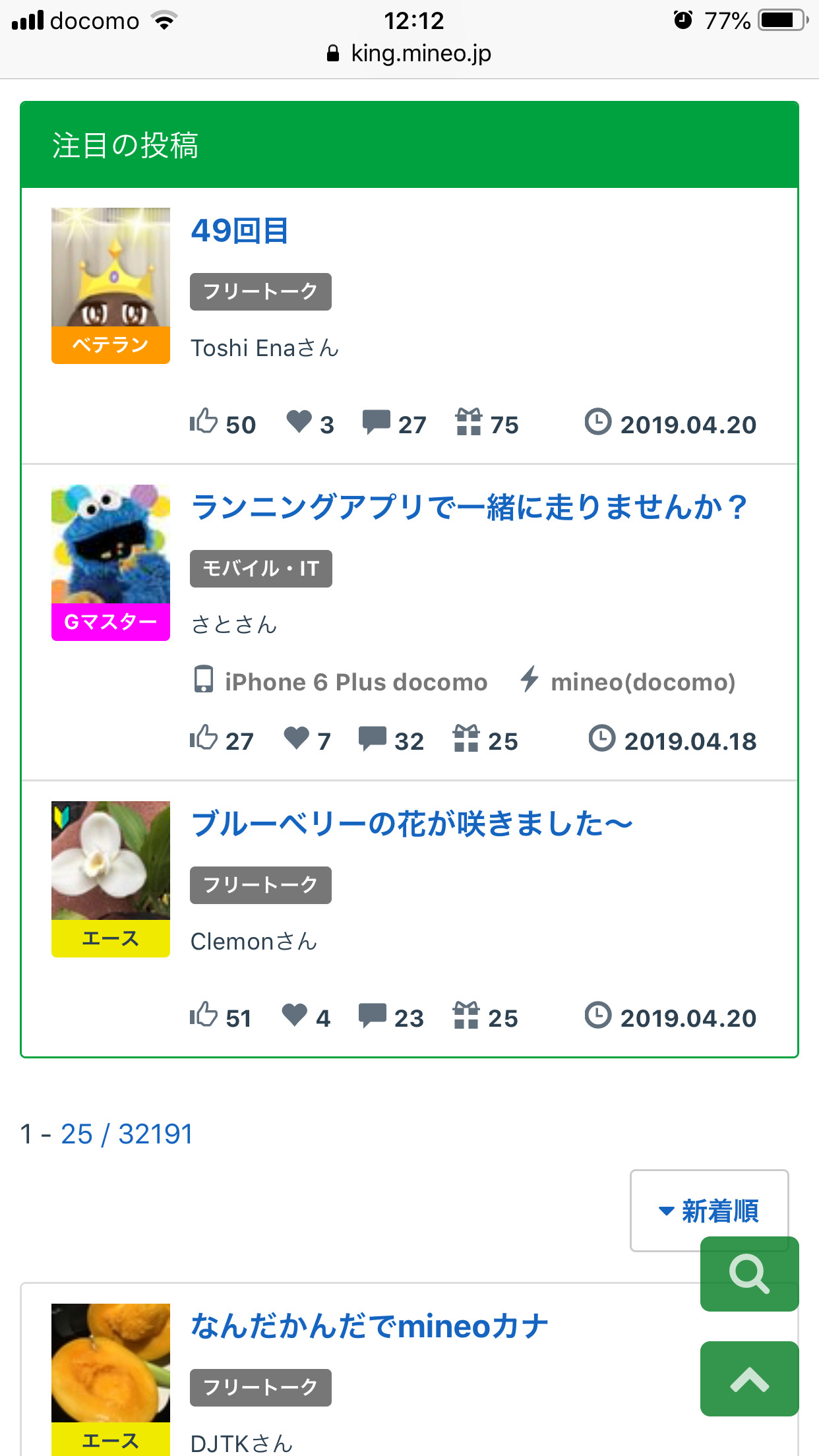Viewport: 819px width, 1456px height.
Task: Click the green search magnifier button
Action: [749, 1274]
